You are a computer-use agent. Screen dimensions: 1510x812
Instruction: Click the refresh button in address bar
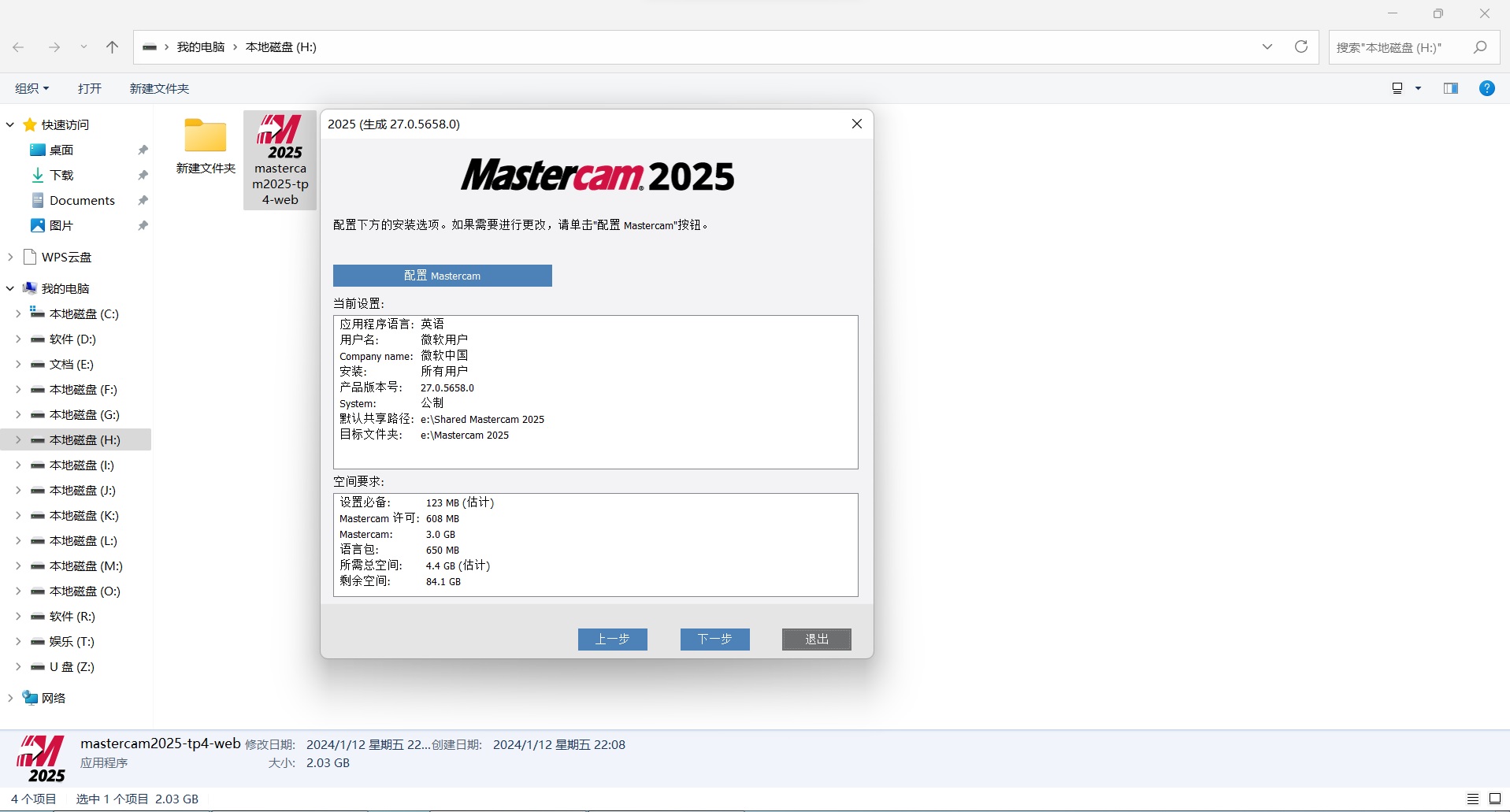1301,46
